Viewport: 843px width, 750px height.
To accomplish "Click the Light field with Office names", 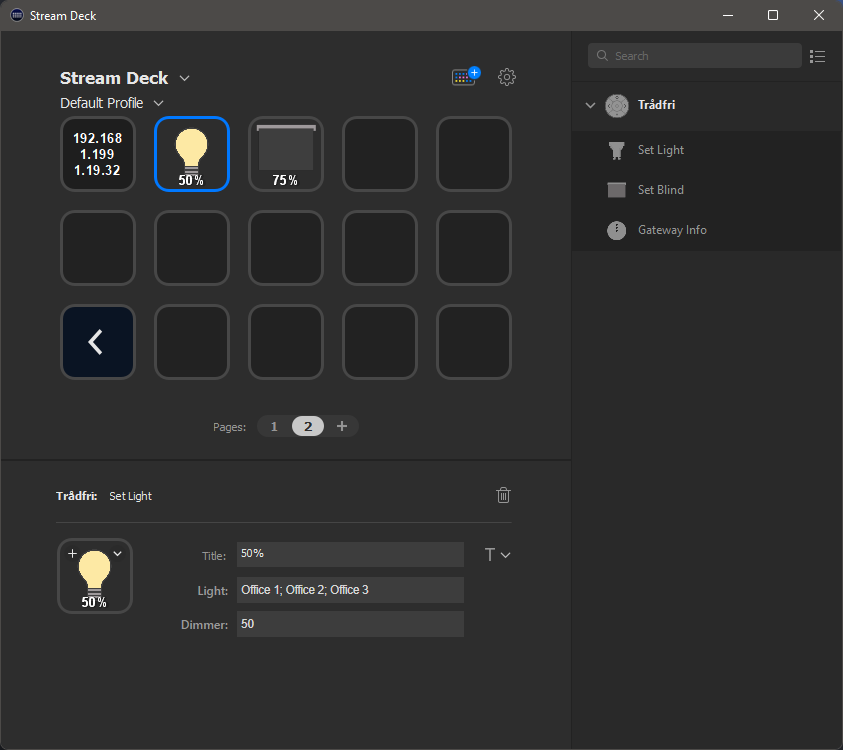I will point(350,590).
